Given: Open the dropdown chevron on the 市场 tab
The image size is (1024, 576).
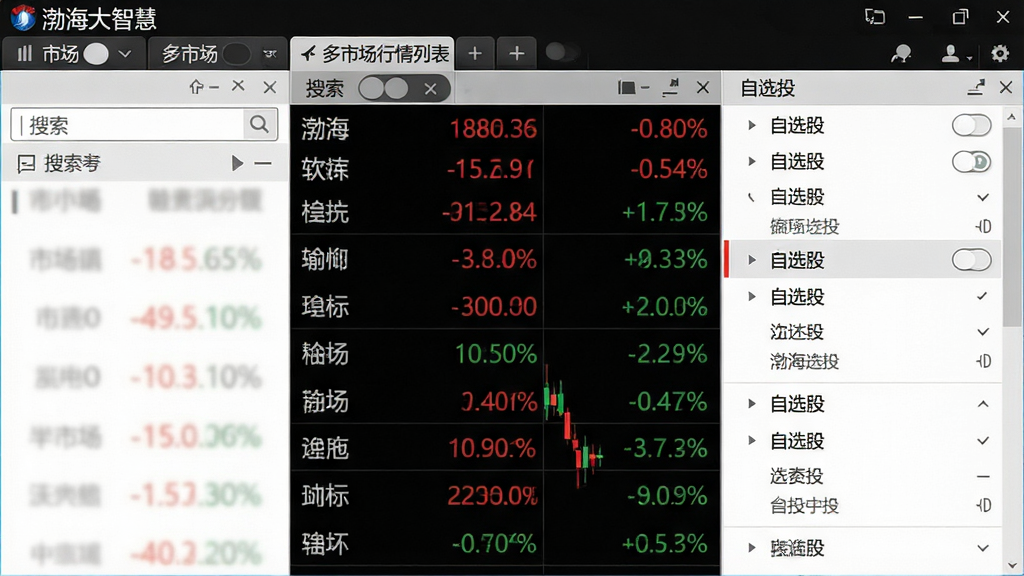Looking at the screenshot, I should (125, 54).
